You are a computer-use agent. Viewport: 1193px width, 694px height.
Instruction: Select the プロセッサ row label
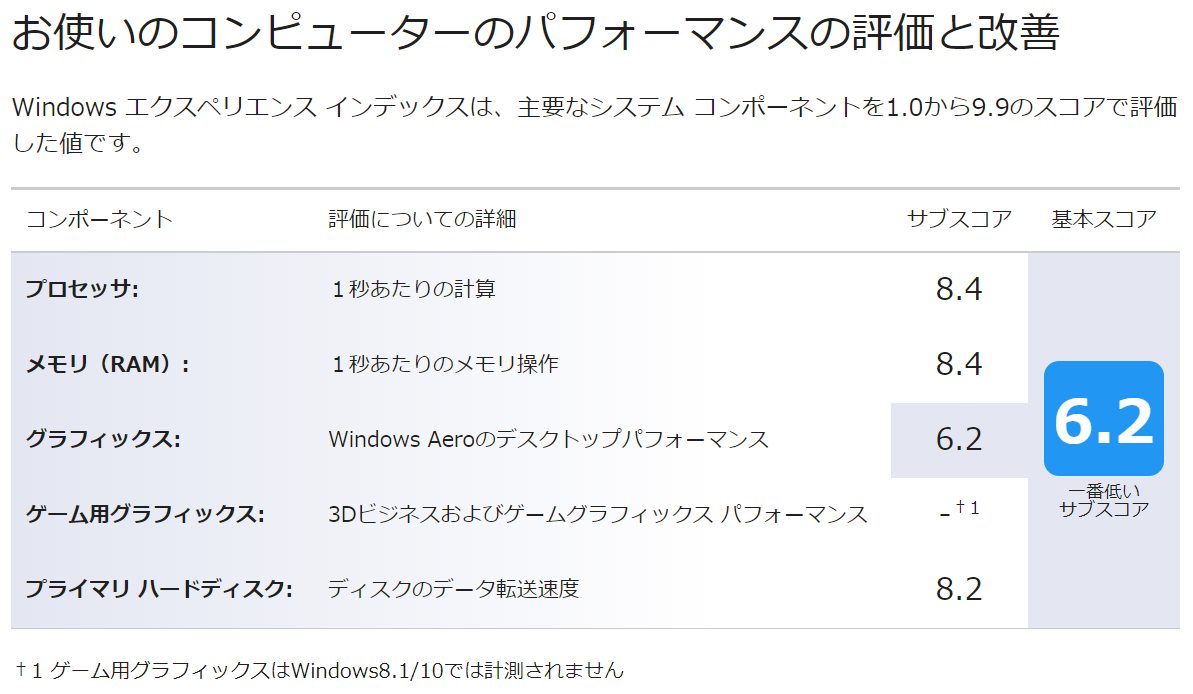(x=82, y=289)
